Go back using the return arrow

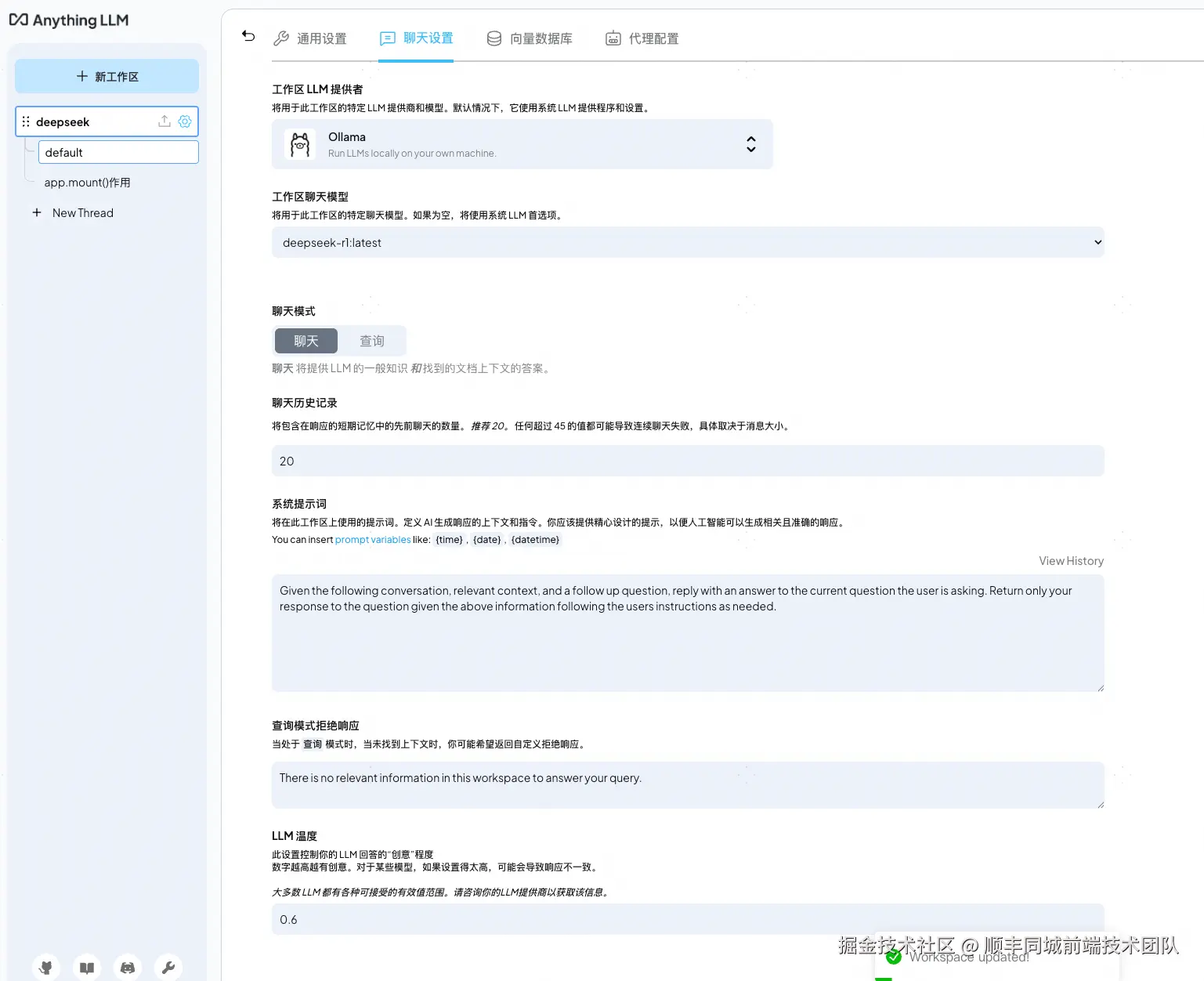pyautogui.click(x=248, y=36)
